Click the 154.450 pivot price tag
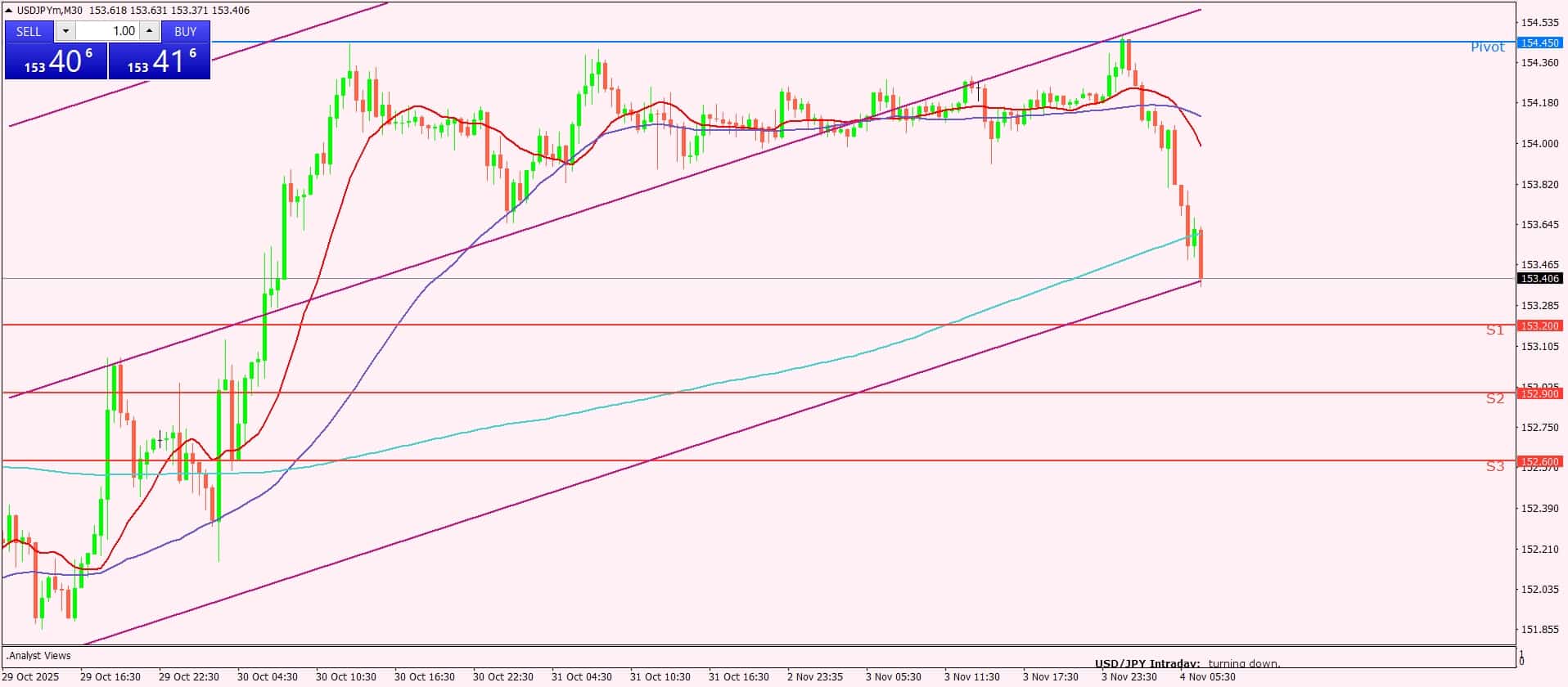The image size is (1568, 687). [1539, 43]
